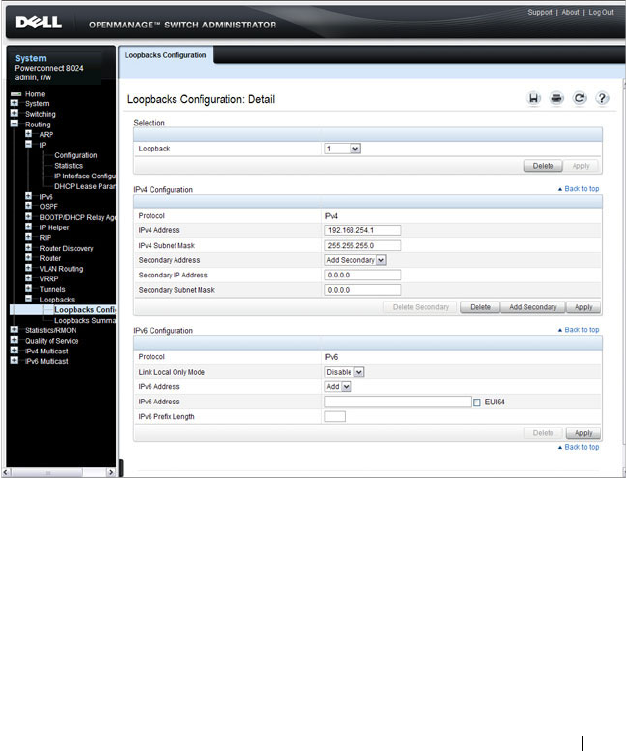Collapse the Routing tree node
The image size is (641, 751).
tap(14, 124)
